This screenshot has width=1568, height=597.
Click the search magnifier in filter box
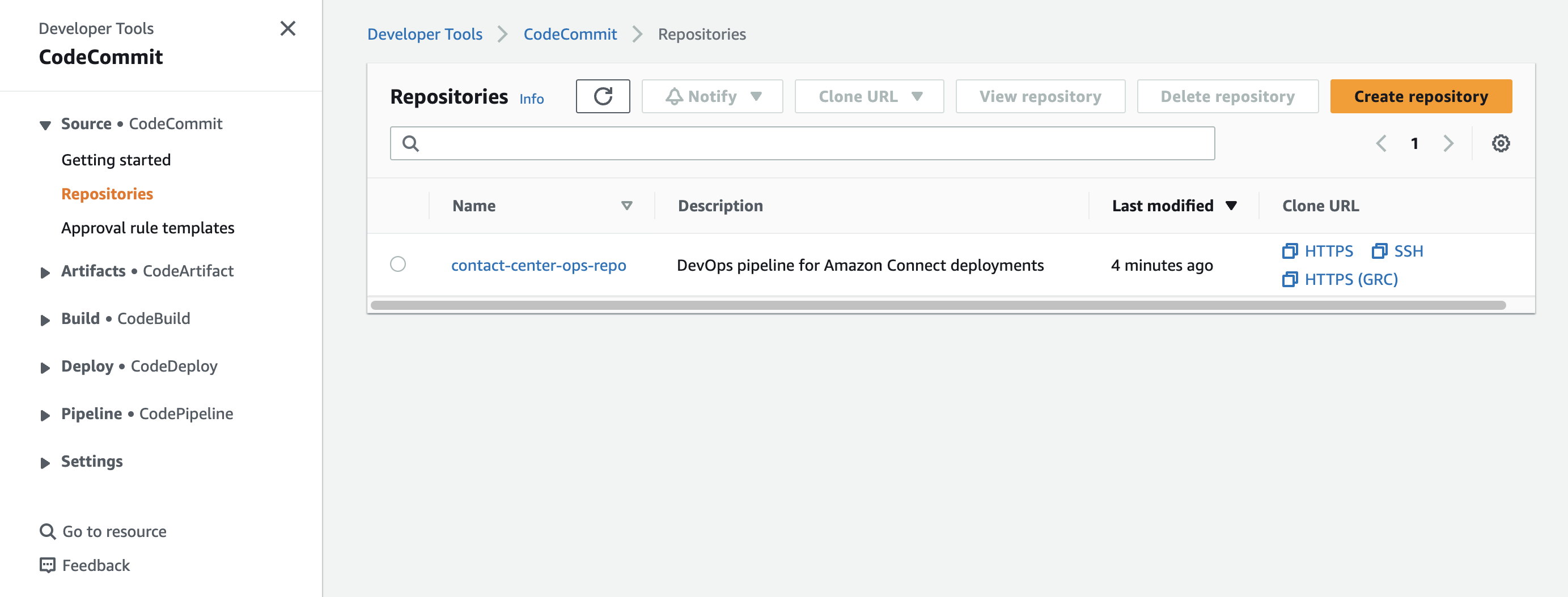point(411,143)
